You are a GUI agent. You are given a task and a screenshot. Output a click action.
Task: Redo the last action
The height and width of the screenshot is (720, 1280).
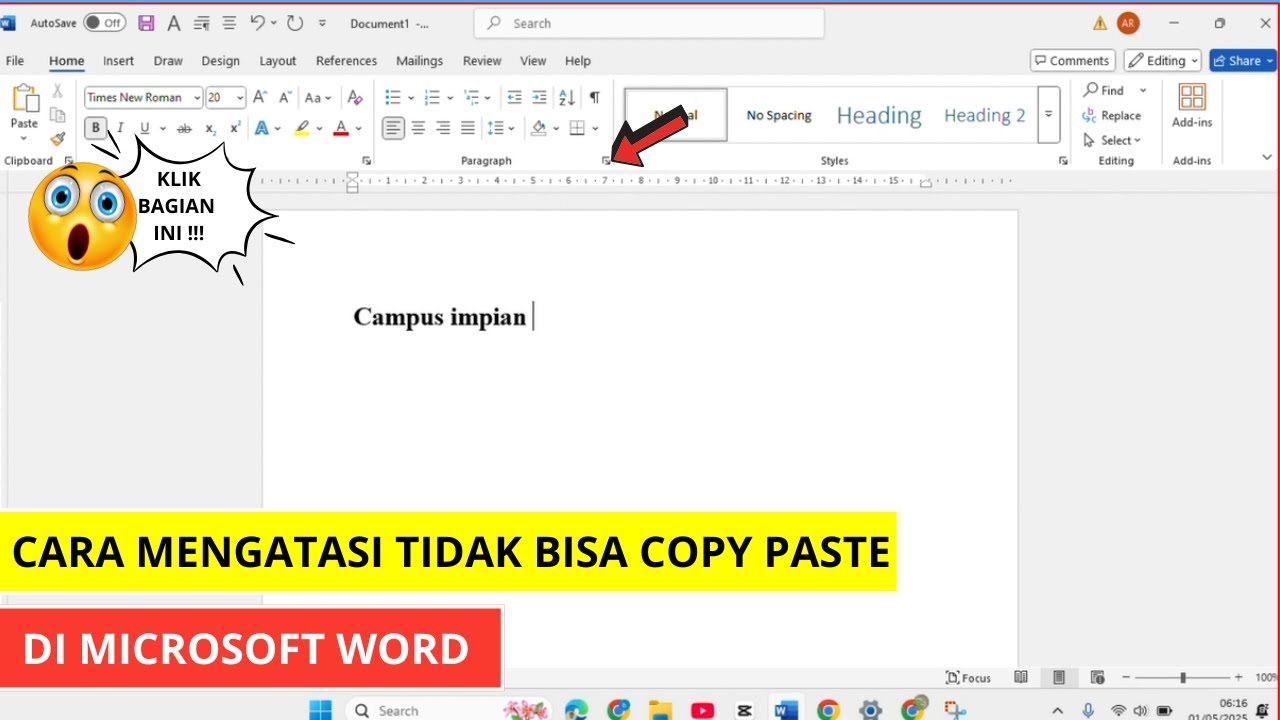pyautogui.click(x=295, y=22)
